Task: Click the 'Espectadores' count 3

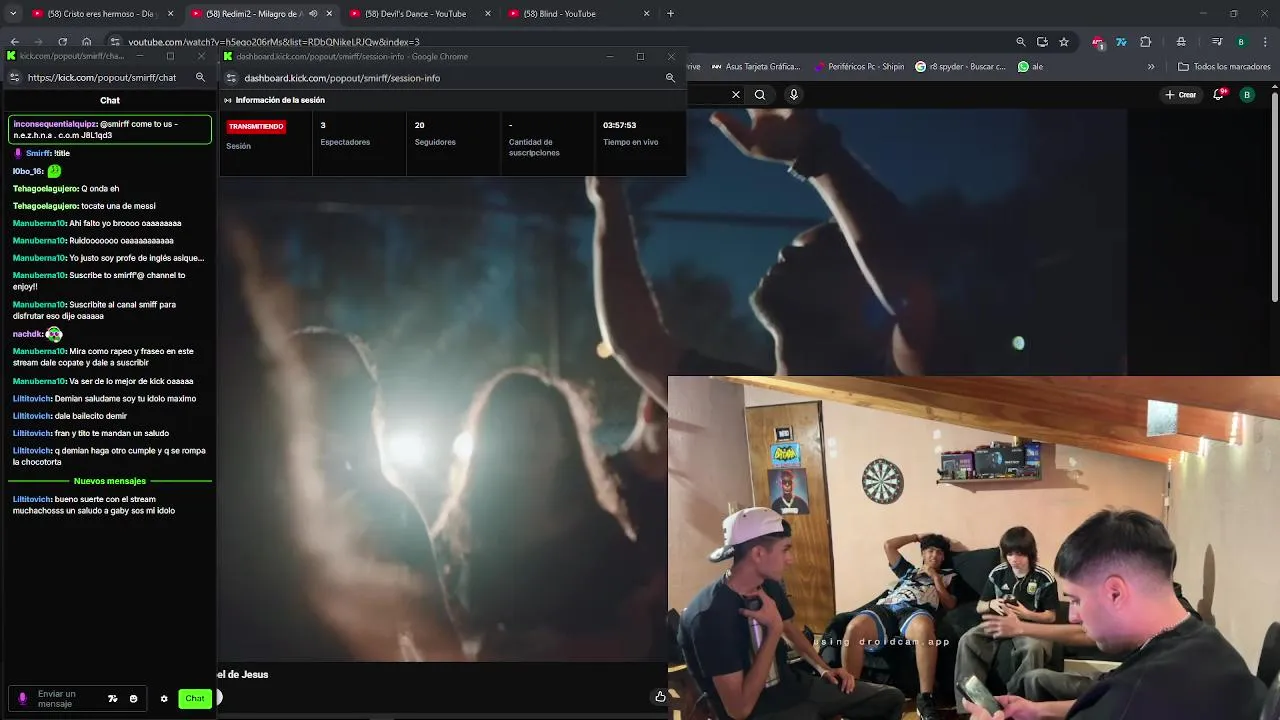Action: (x=323, y=125)
